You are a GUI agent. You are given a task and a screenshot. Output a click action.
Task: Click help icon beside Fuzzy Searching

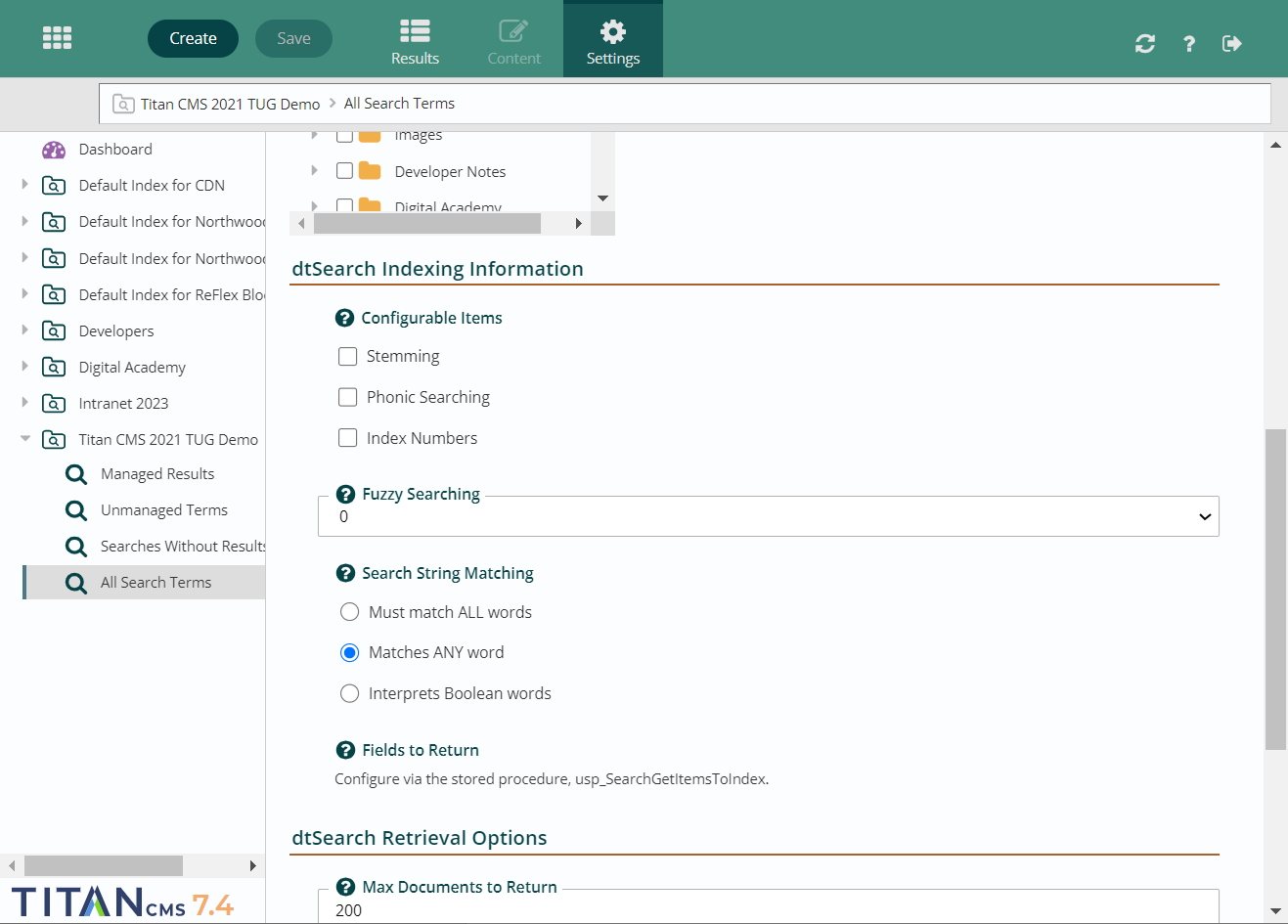pos(345,494)
